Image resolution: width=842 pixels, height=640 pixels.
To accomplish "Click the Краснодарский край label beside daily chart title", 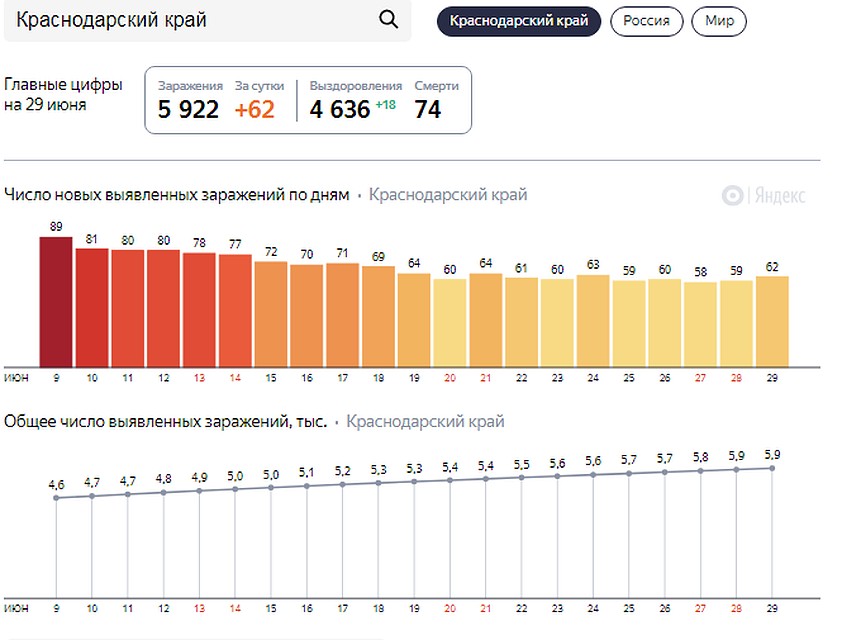I will [x=448, y=194].
